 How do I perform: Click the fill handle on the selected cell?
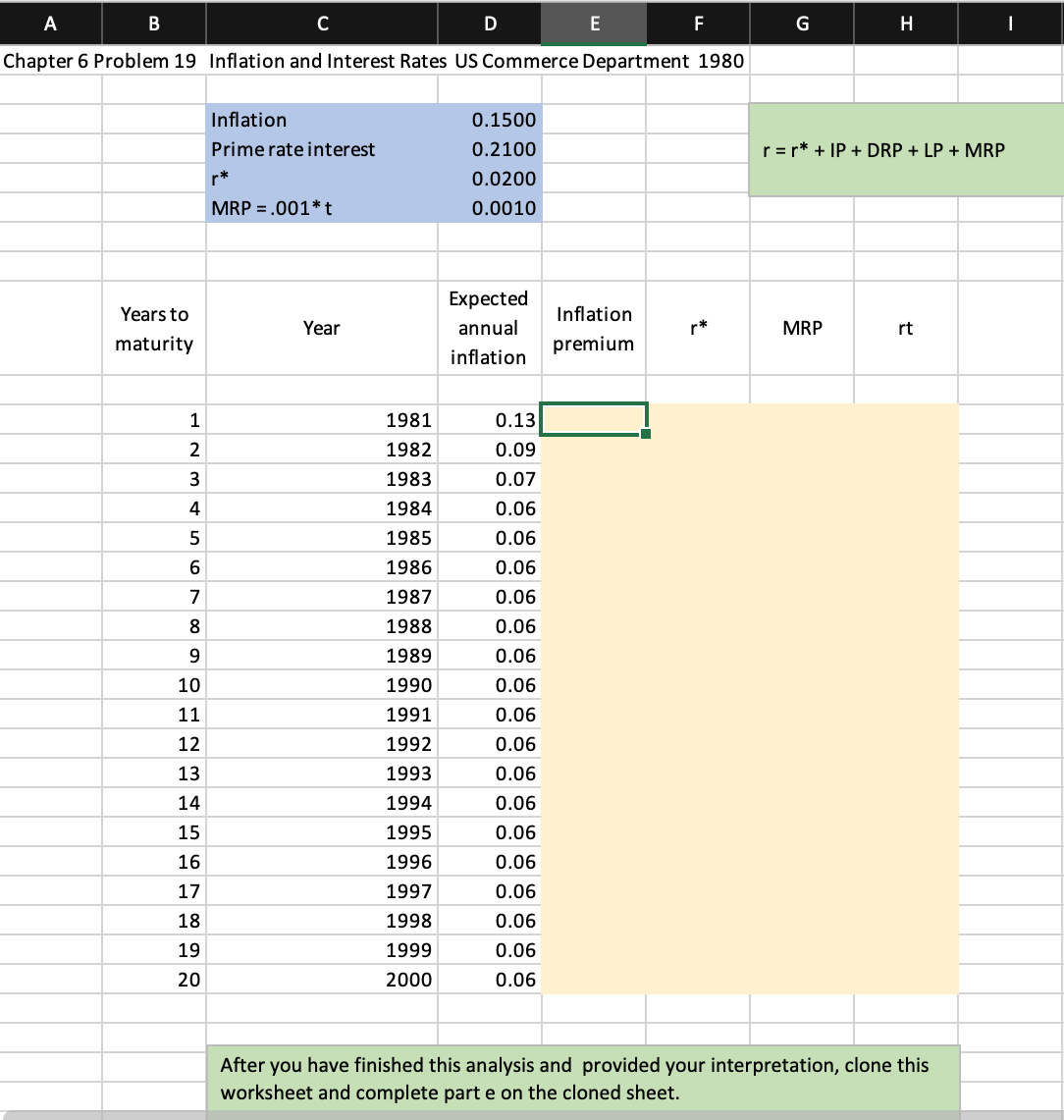[x=646, y=432]
